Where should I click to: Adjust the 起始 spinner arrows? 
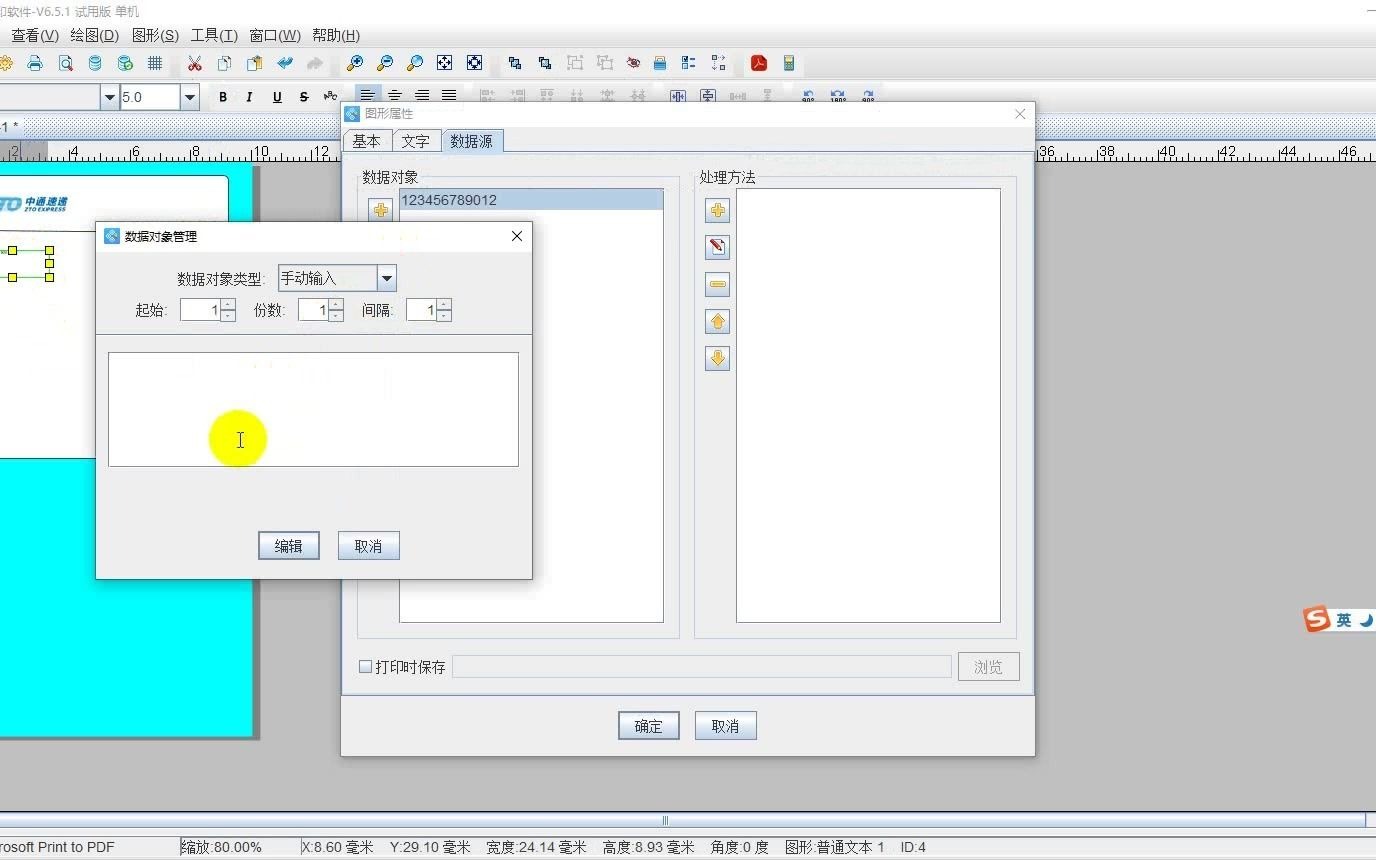tap(228, 310)
